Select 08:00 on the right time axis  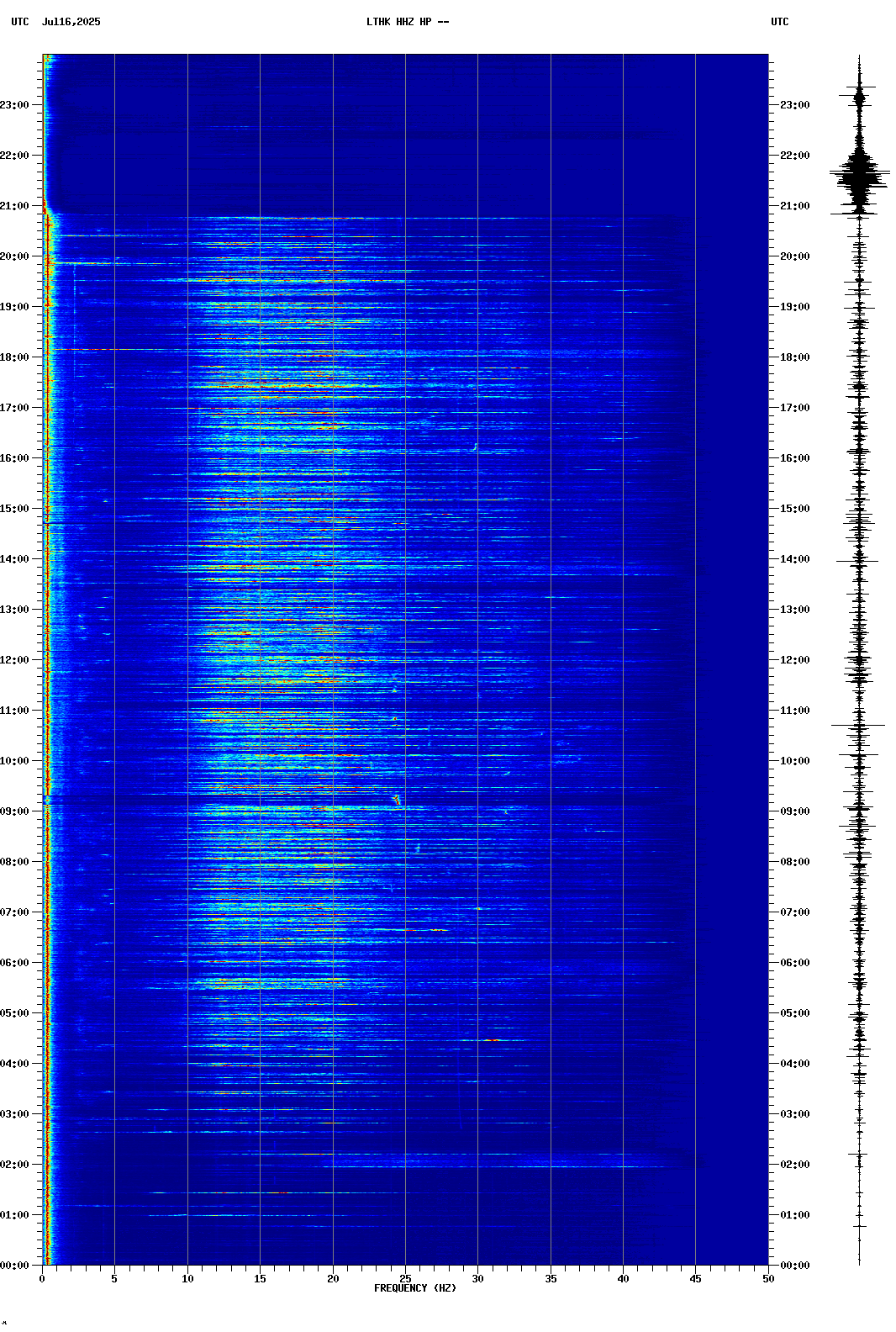[x=795, y=862]
